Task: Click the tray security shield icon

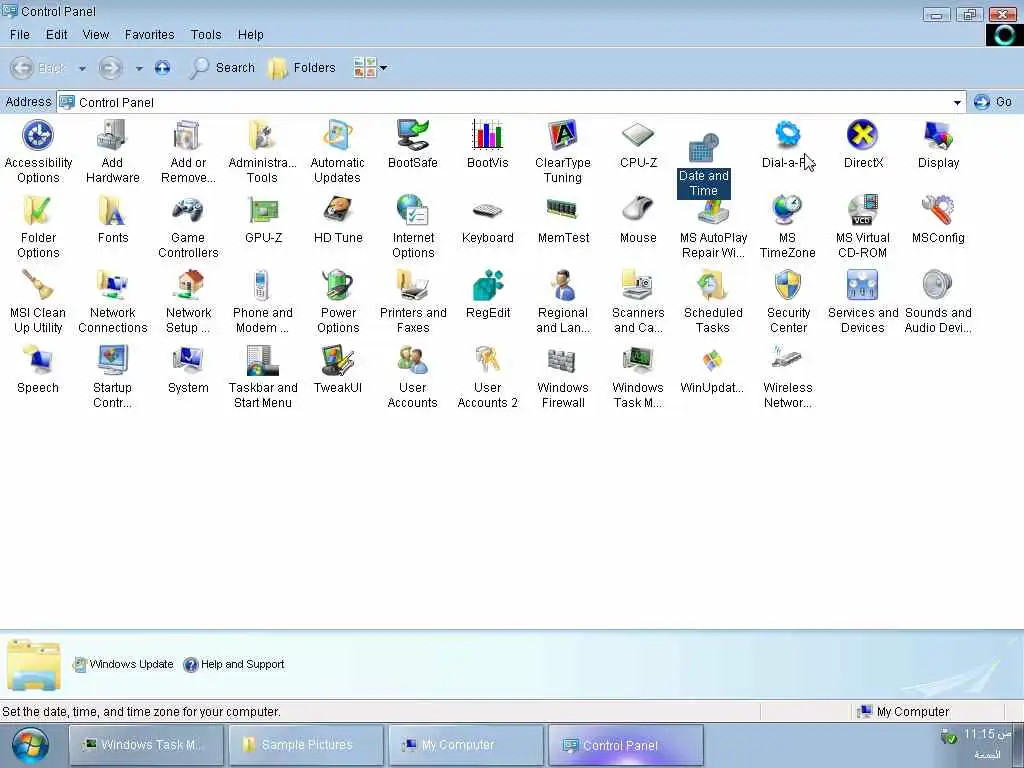Action: pyautogui.click(x=948, y=737)
